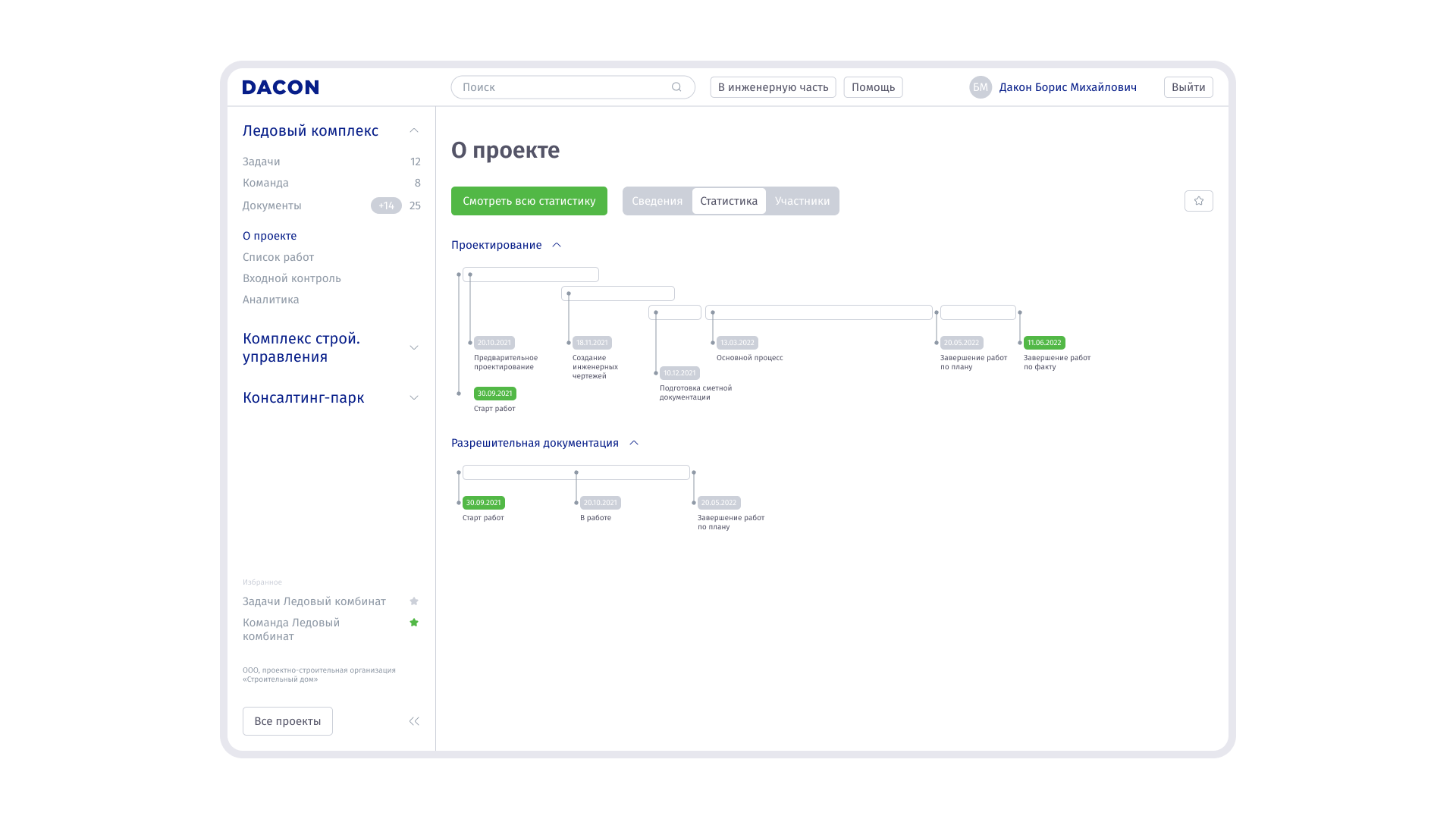The image size is (1456, 819).
Task: Open Входной контроль in sidebar
Action: pos(291,278)
